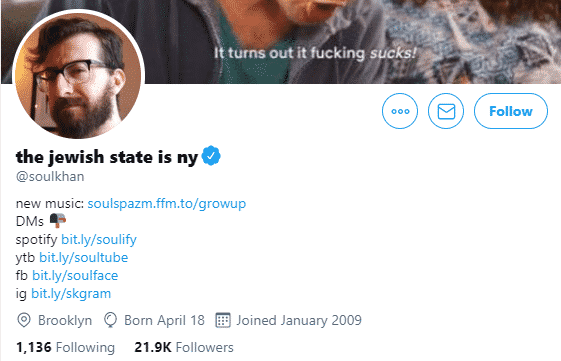Image resolution: width=561 pixels, height=361 pixels.
Task: Click the Brooklyn location text
Action: (x=65, y=320)
